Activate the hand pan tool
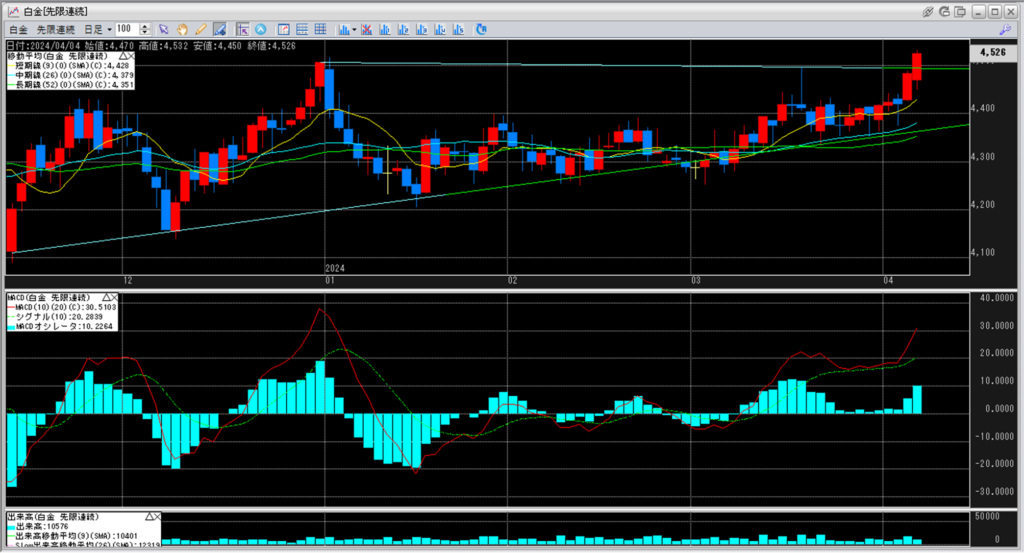This screenshot has height=553, width=1024. click(x=182, y=30)
